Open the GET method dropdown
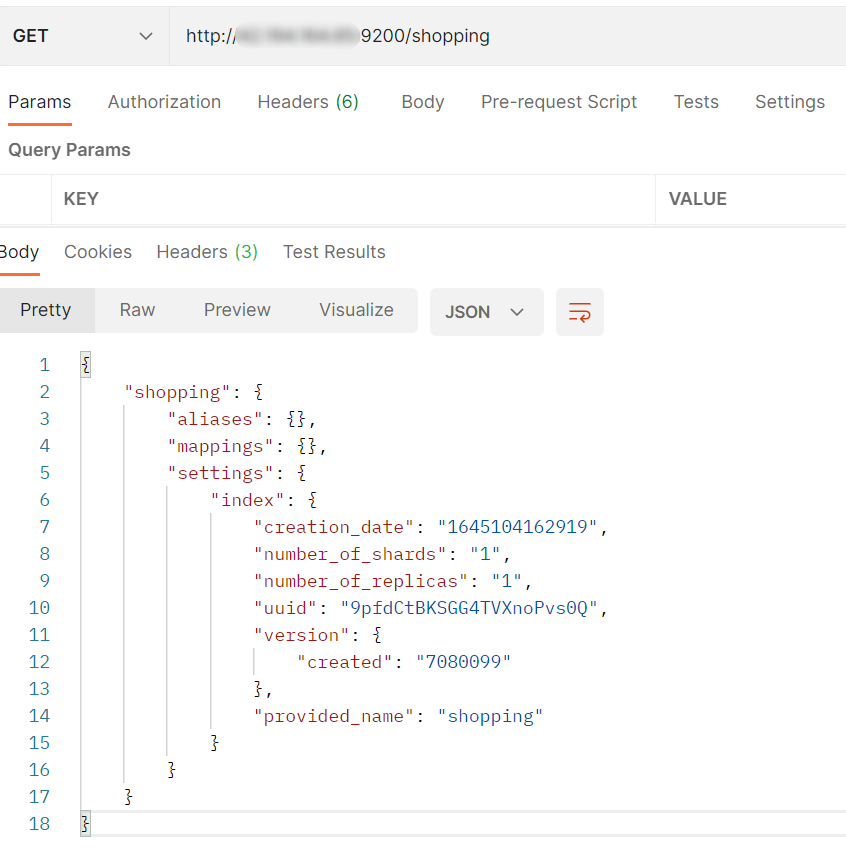846x847 pixels. (x=84, y=36)
